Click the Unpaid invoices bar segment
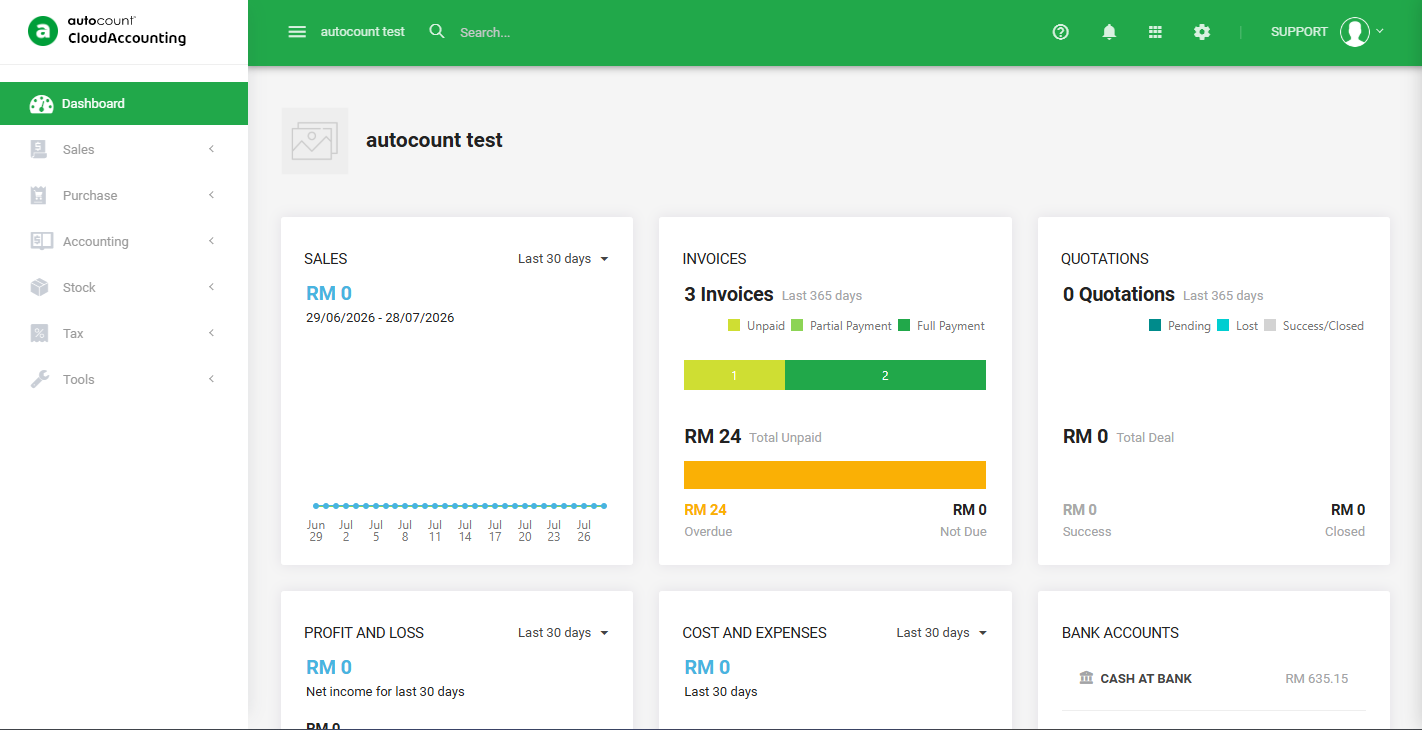This screenshot has width=1422, height=730. tap(734, 375)
